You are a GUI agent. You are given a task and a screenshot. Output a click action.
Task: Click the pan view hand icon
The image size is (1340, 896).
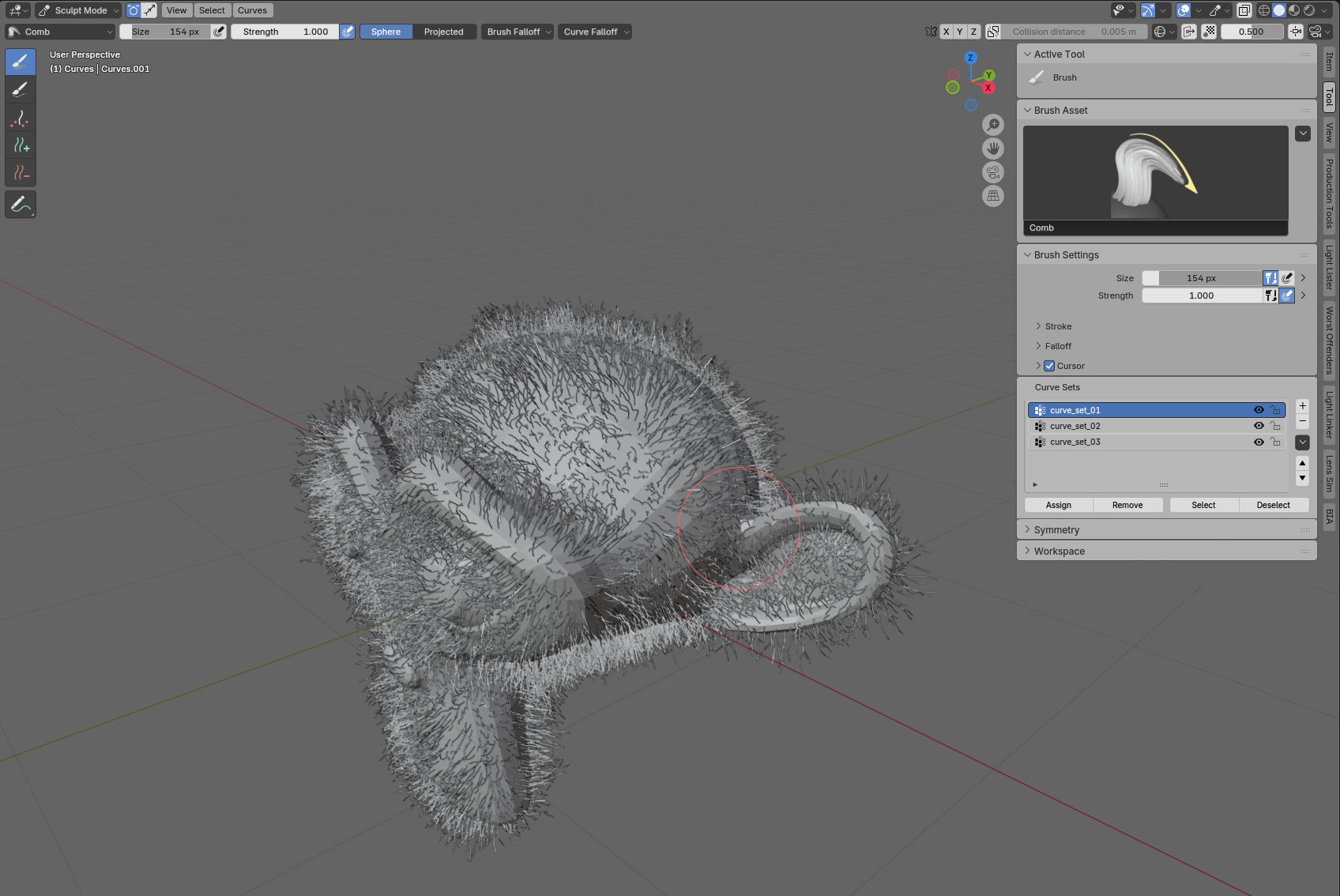(993, 149)
